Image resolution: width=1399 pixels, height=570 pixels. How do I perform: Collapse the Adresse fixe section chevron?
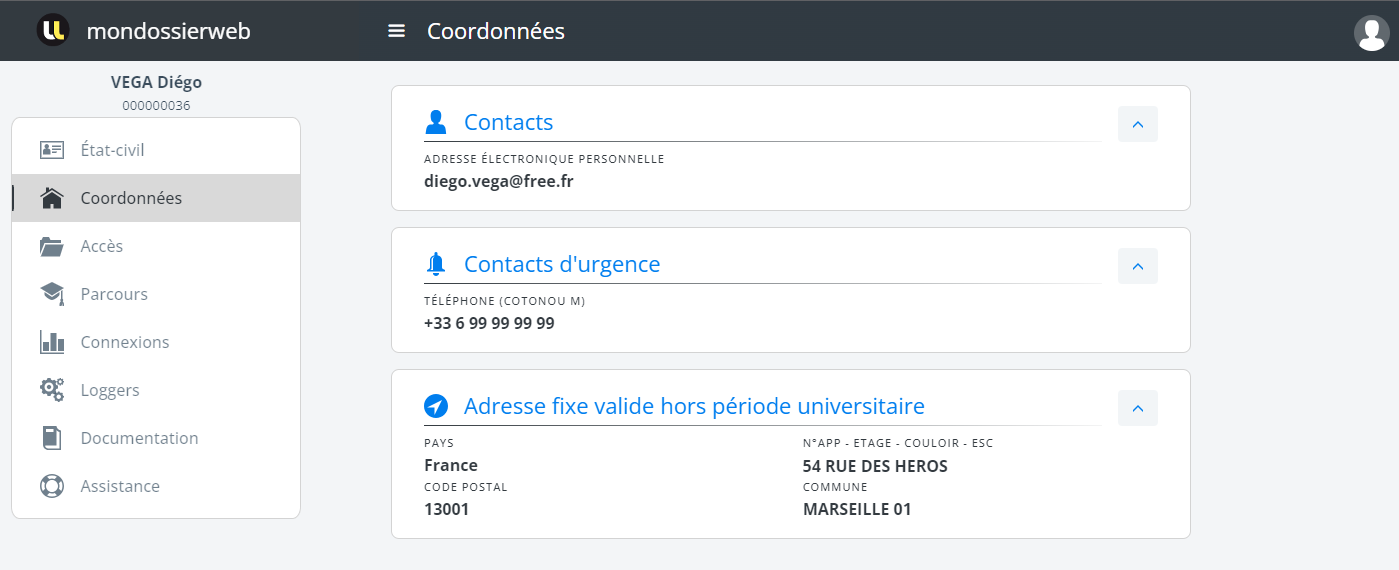1137,408
